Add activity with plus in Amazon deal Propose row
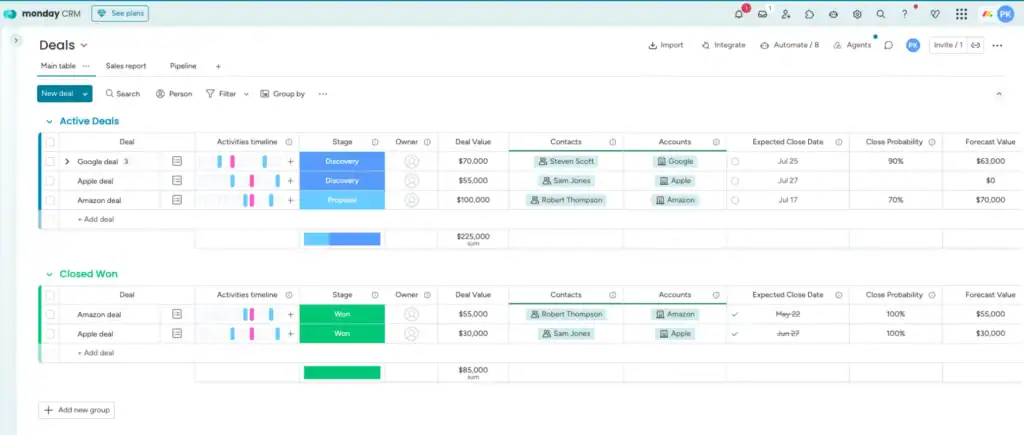 [x=291, y=201]
